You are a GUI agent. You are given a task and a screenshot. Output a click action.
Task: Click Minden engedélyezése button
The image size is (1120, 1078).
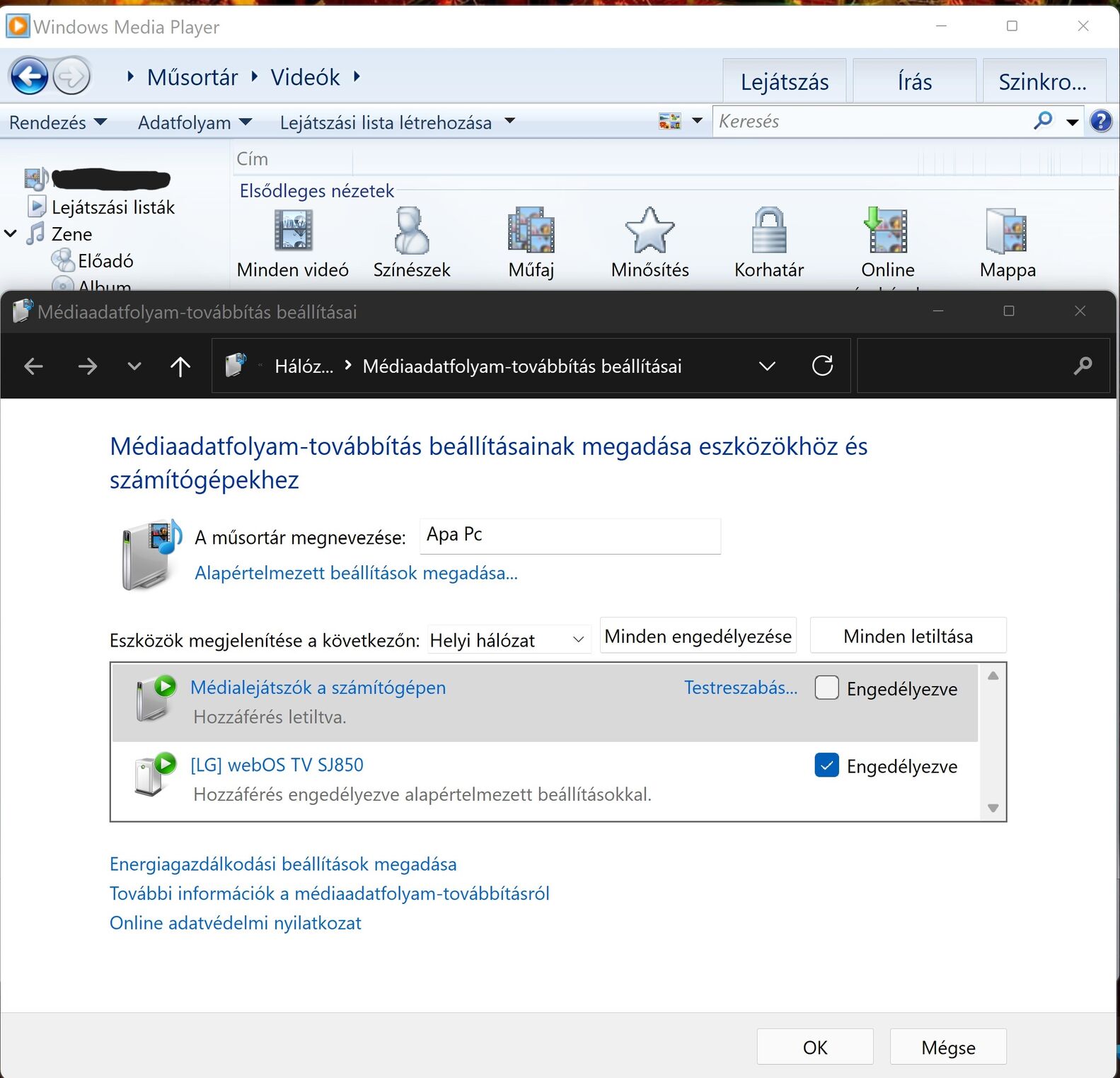tap(698, 636)
